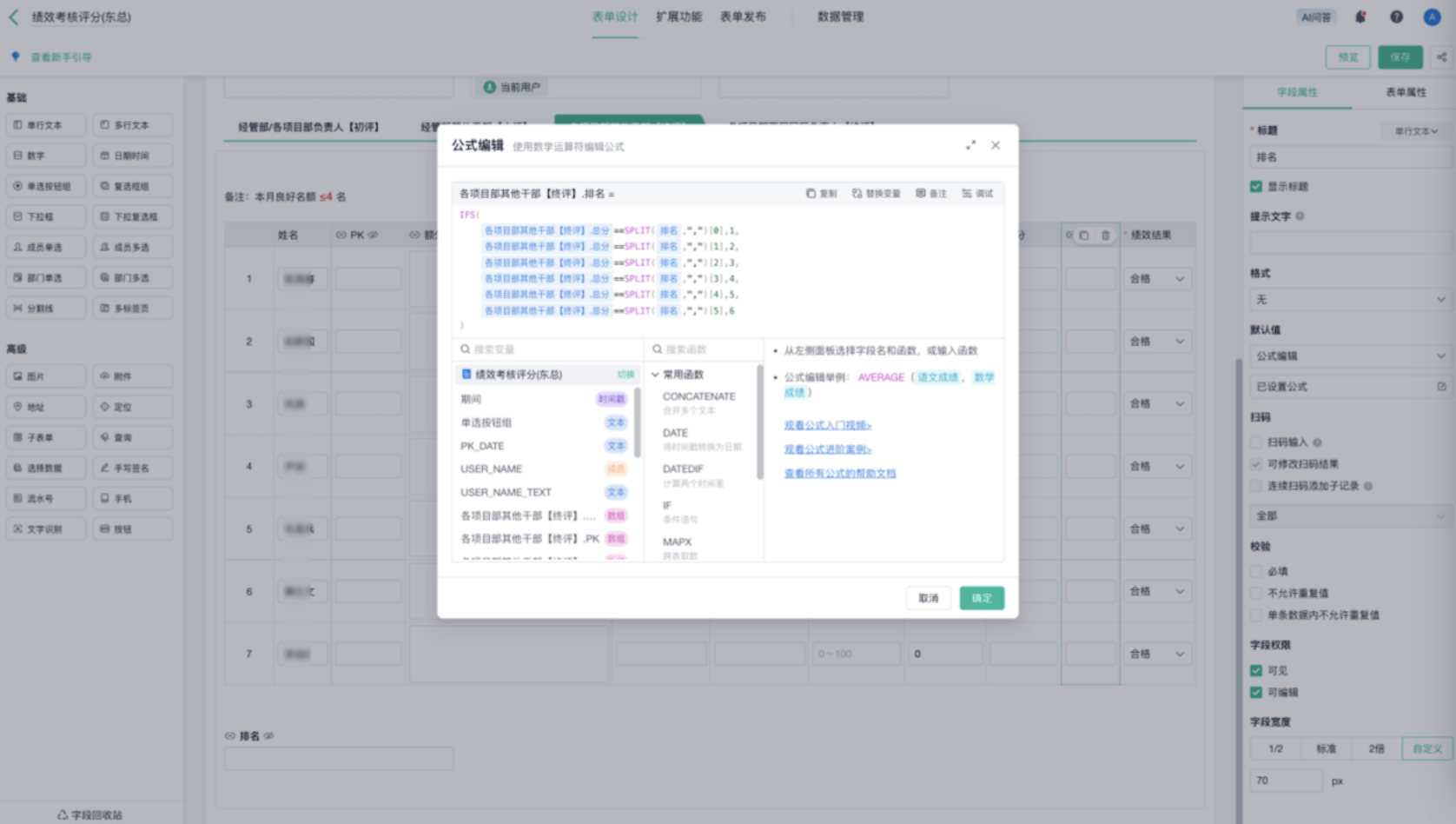Viewport: 1456px width, 824px height.
Task: Open the 观看公式进阶案例 link
Action: coord(828,449)
